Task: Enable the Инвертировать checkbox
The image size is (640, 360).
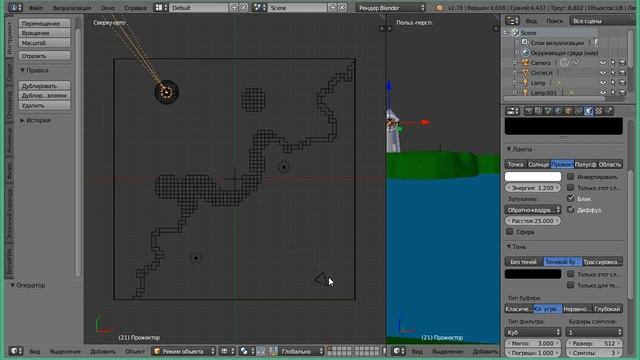Action: [x=571, y=177]
